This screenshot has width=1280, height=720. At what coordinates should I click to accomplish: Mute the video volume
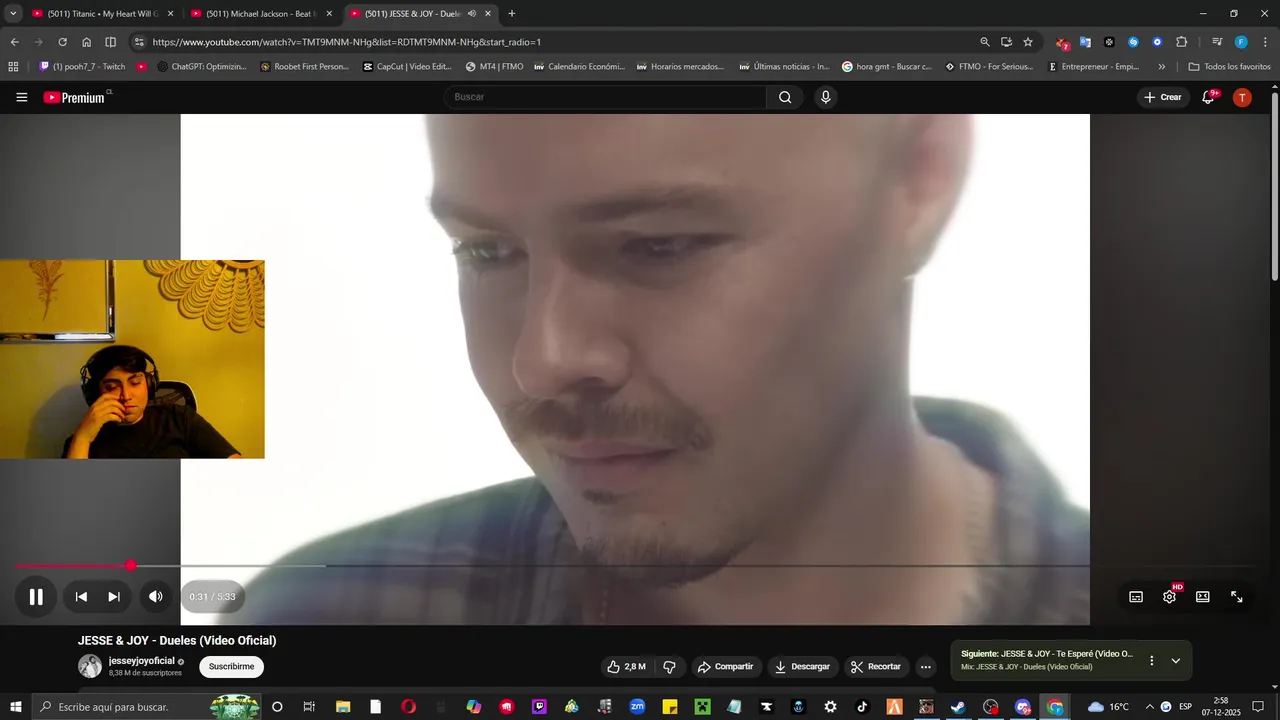[155, 597]
